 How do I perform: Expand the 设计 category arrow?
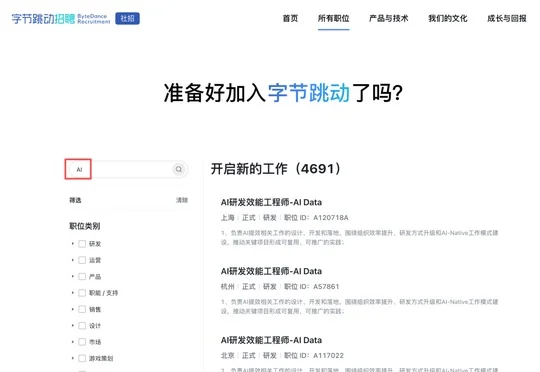[73, 326]
